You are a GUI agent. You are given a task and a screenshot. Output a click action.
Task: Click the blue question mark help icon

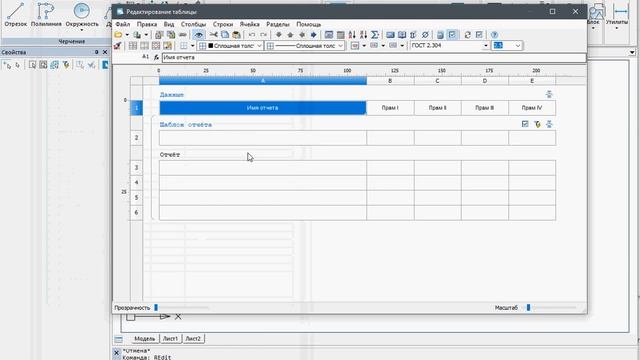[x=494, y=35]
